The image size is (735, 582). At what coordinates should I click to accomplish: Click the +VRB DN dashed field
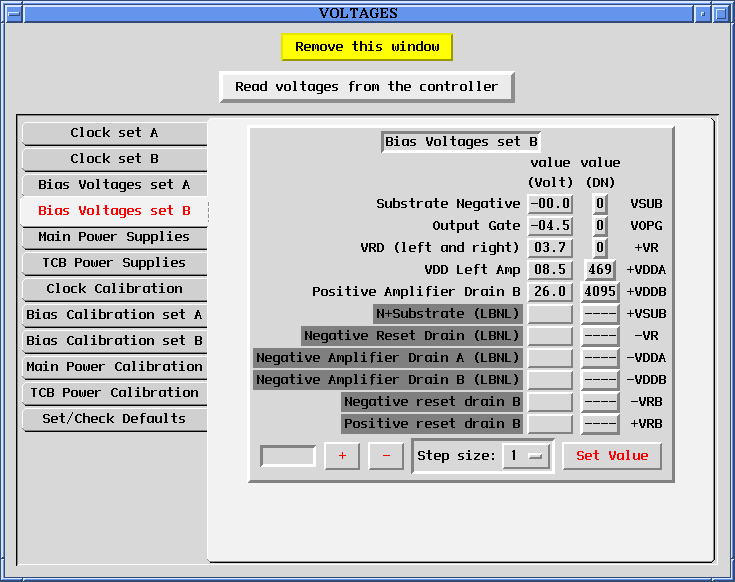coord(600,424)
